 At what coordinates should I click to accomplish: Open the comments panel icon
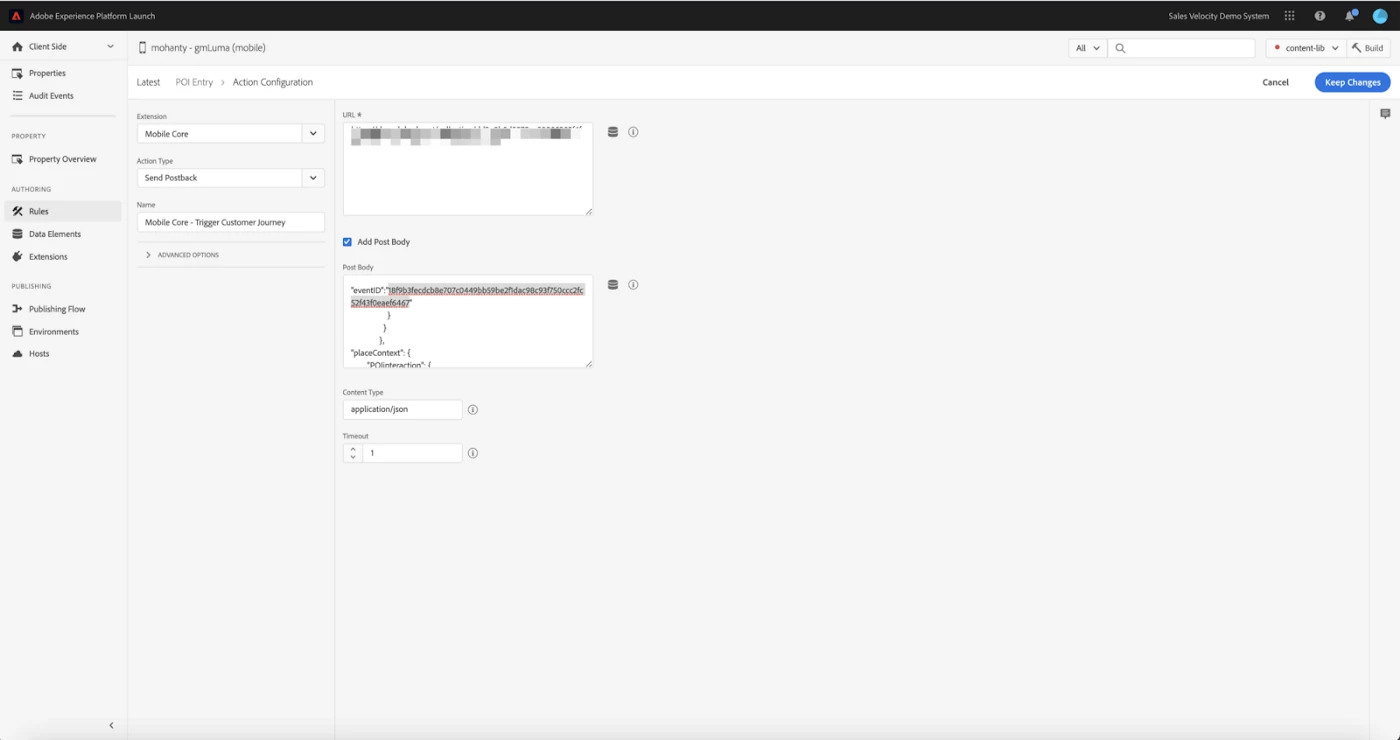[1385, 114]
